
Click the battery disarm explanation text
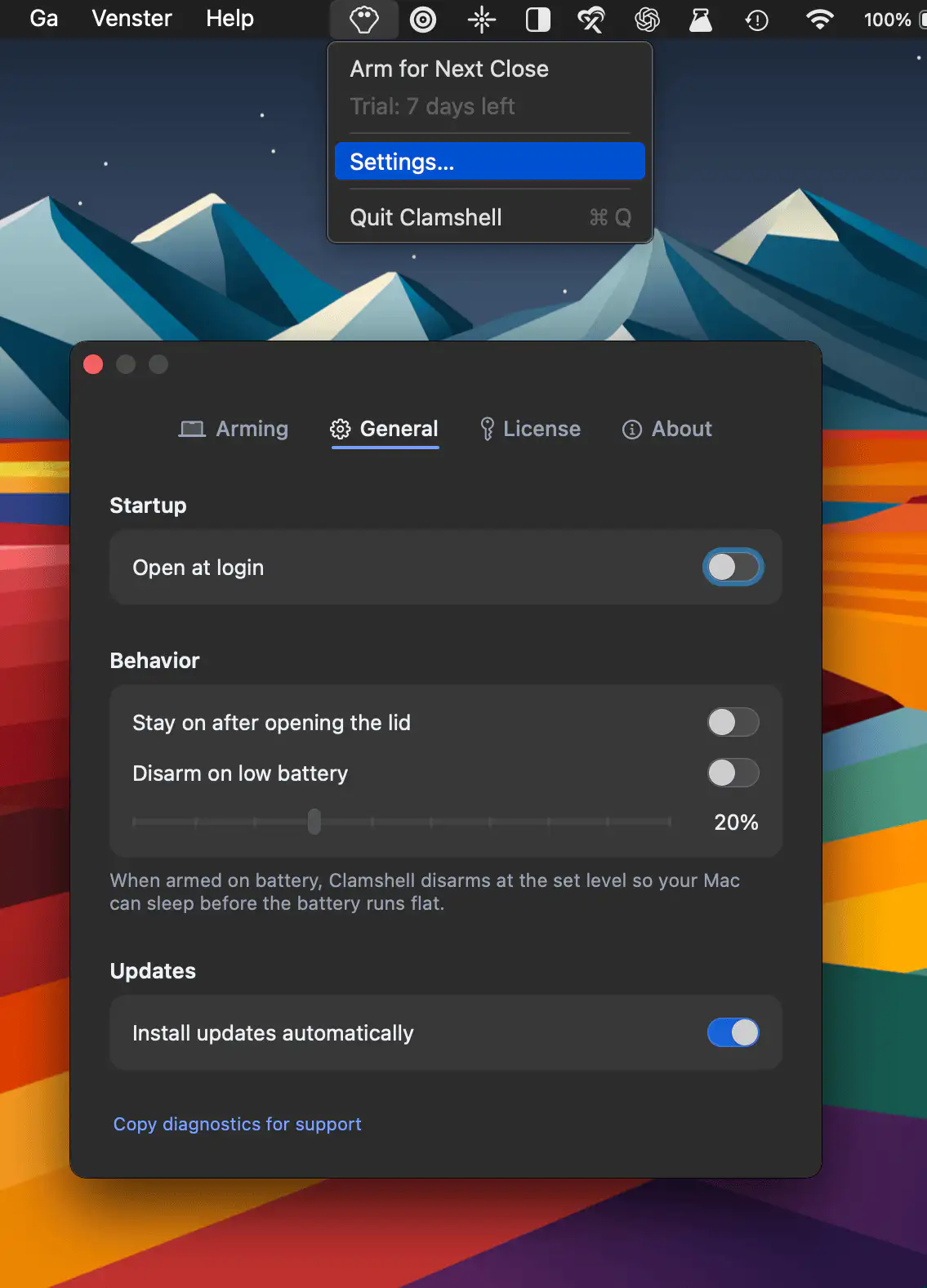426,892
